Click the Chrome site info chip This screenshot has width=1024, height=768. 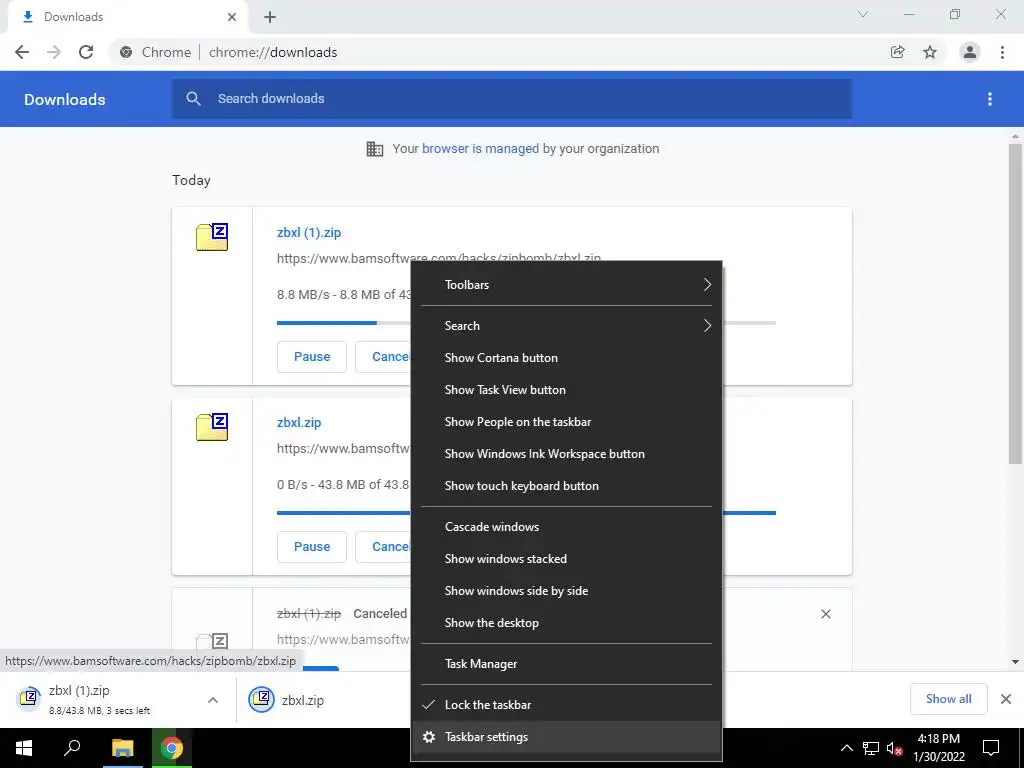coord(156,52)
